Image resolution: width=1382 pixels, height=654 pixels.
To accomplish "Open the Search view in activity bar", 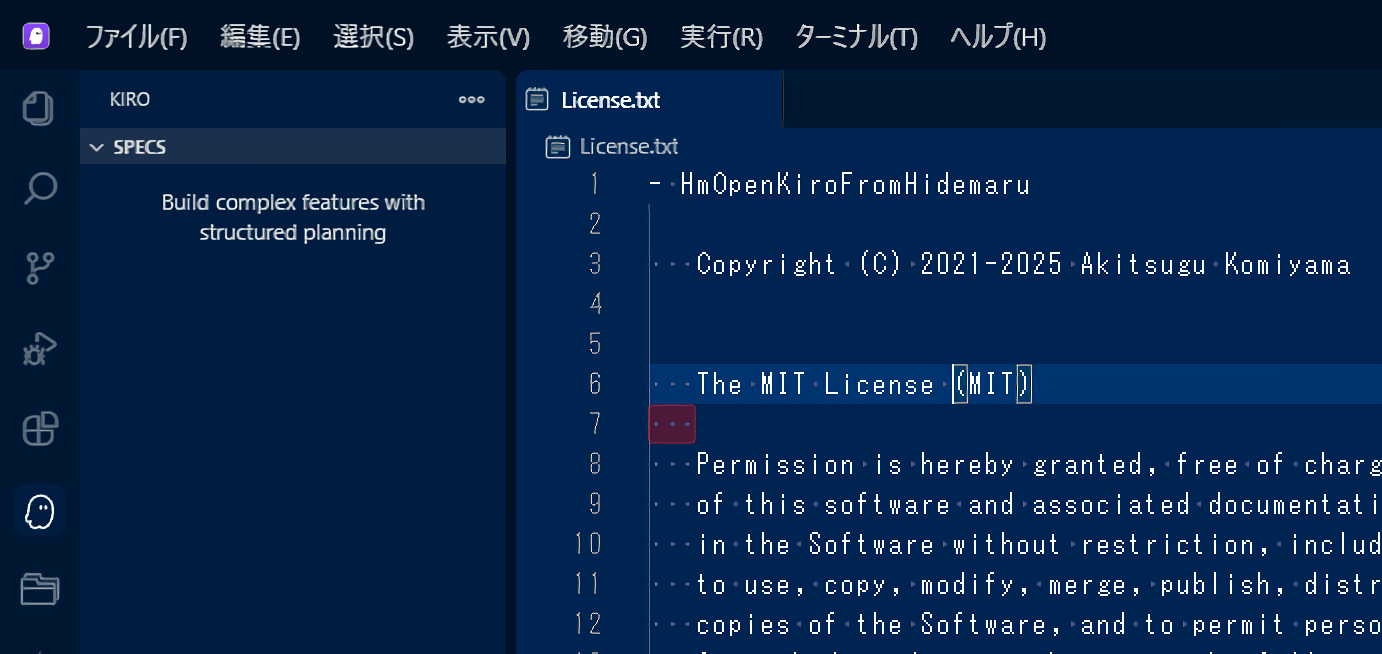I will pos(39,188).
